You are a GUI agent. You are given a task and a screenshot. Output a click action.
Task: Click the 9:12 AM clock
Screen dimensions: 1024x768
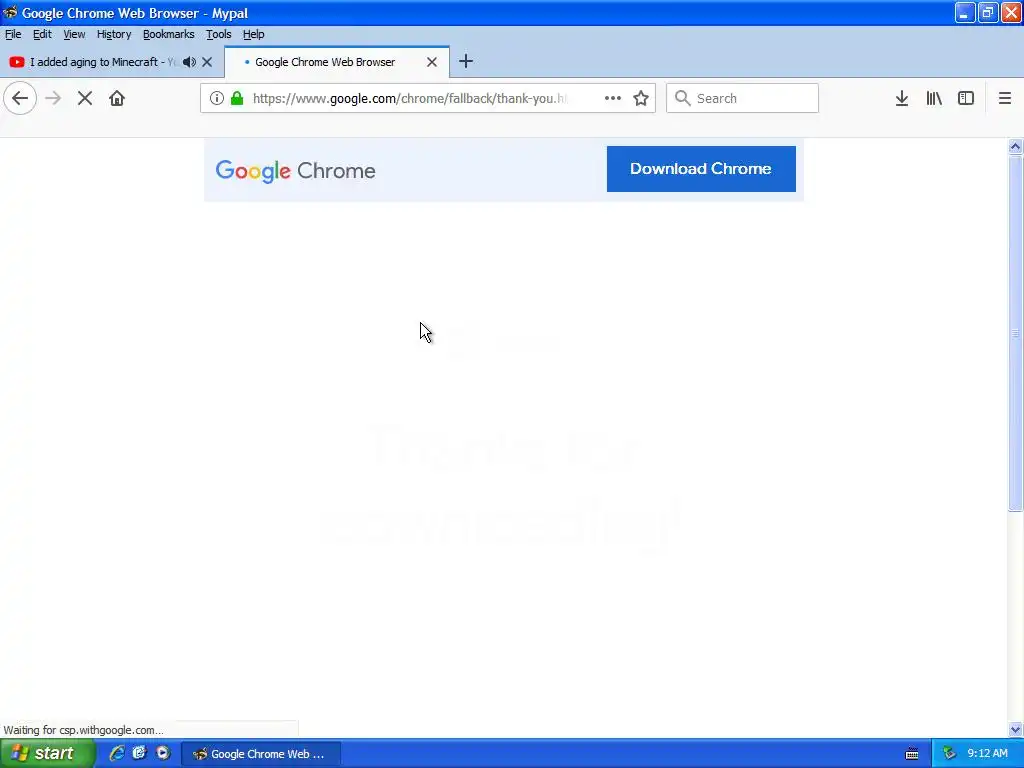pyautogui.click(x=987, y=754)
